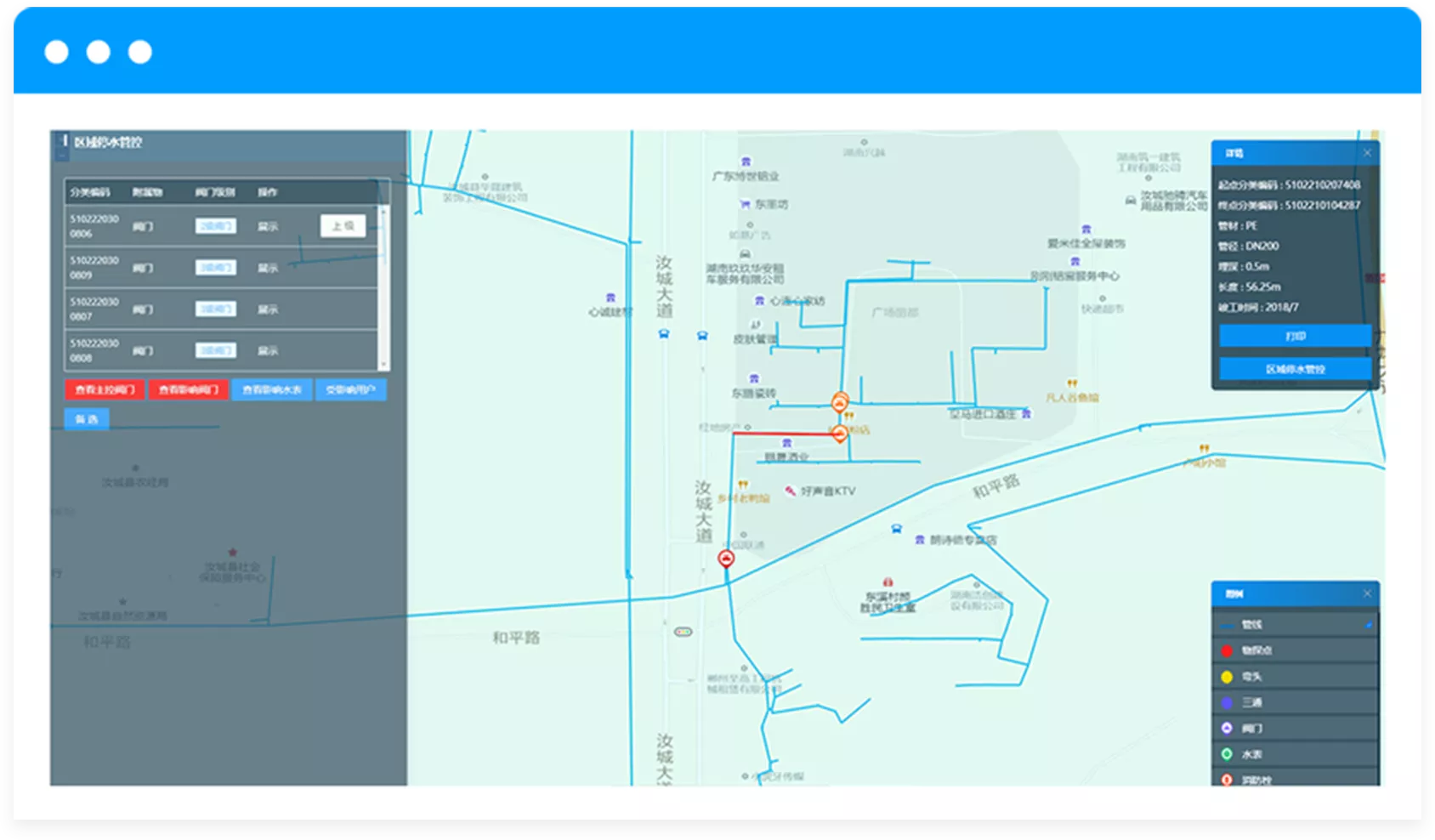
Task: Click the 分类编码 column header
Action: 90,192
